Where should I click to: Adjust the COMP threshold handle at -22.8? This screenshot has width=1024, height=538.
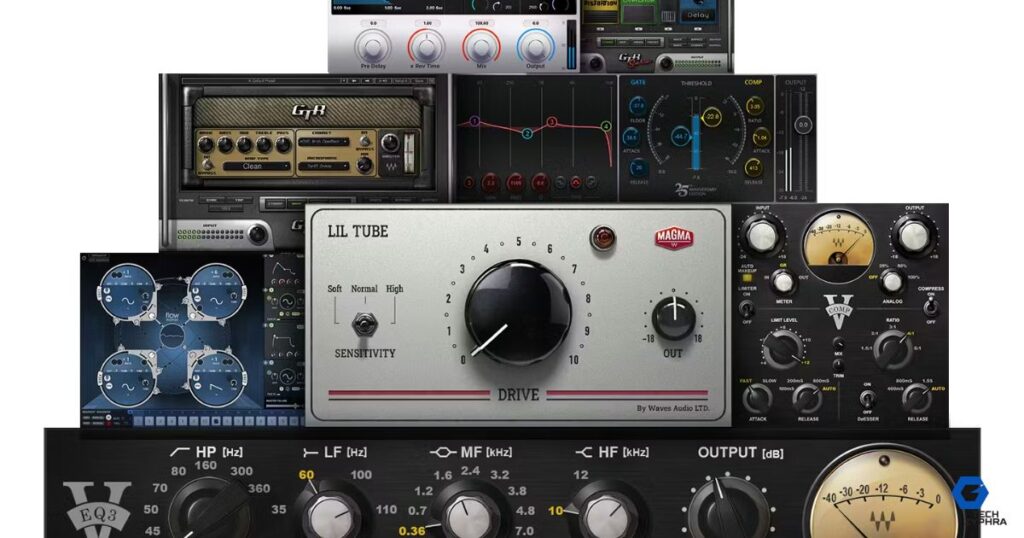711,118
